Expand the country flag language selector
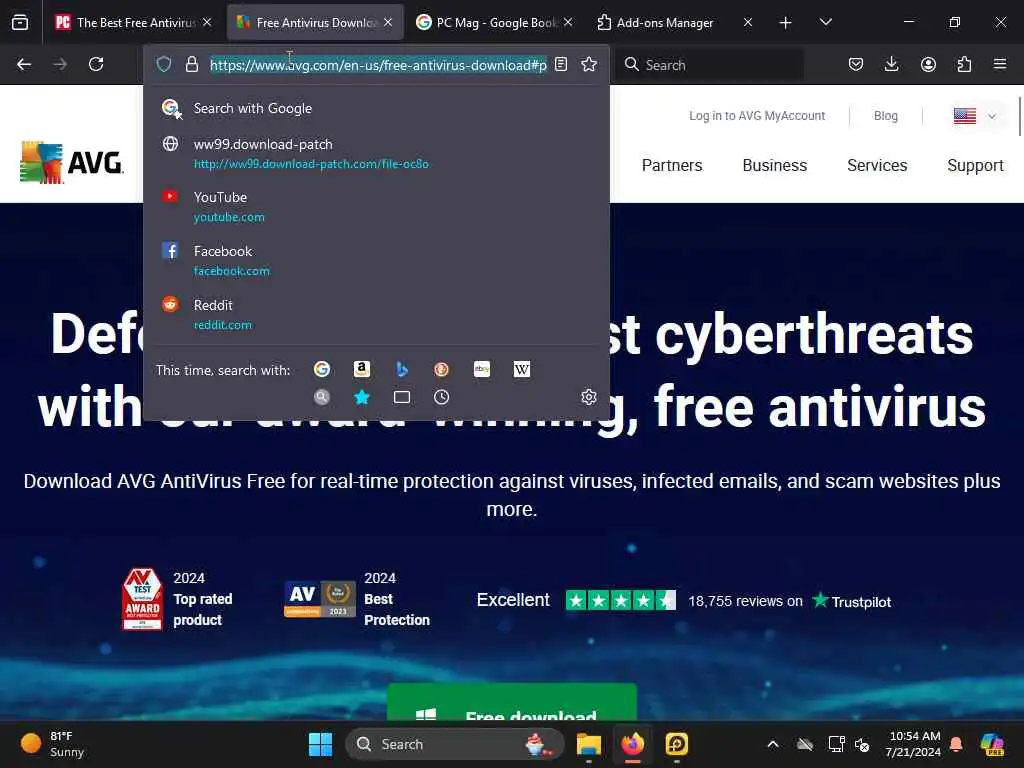 [x=974, y=116]
